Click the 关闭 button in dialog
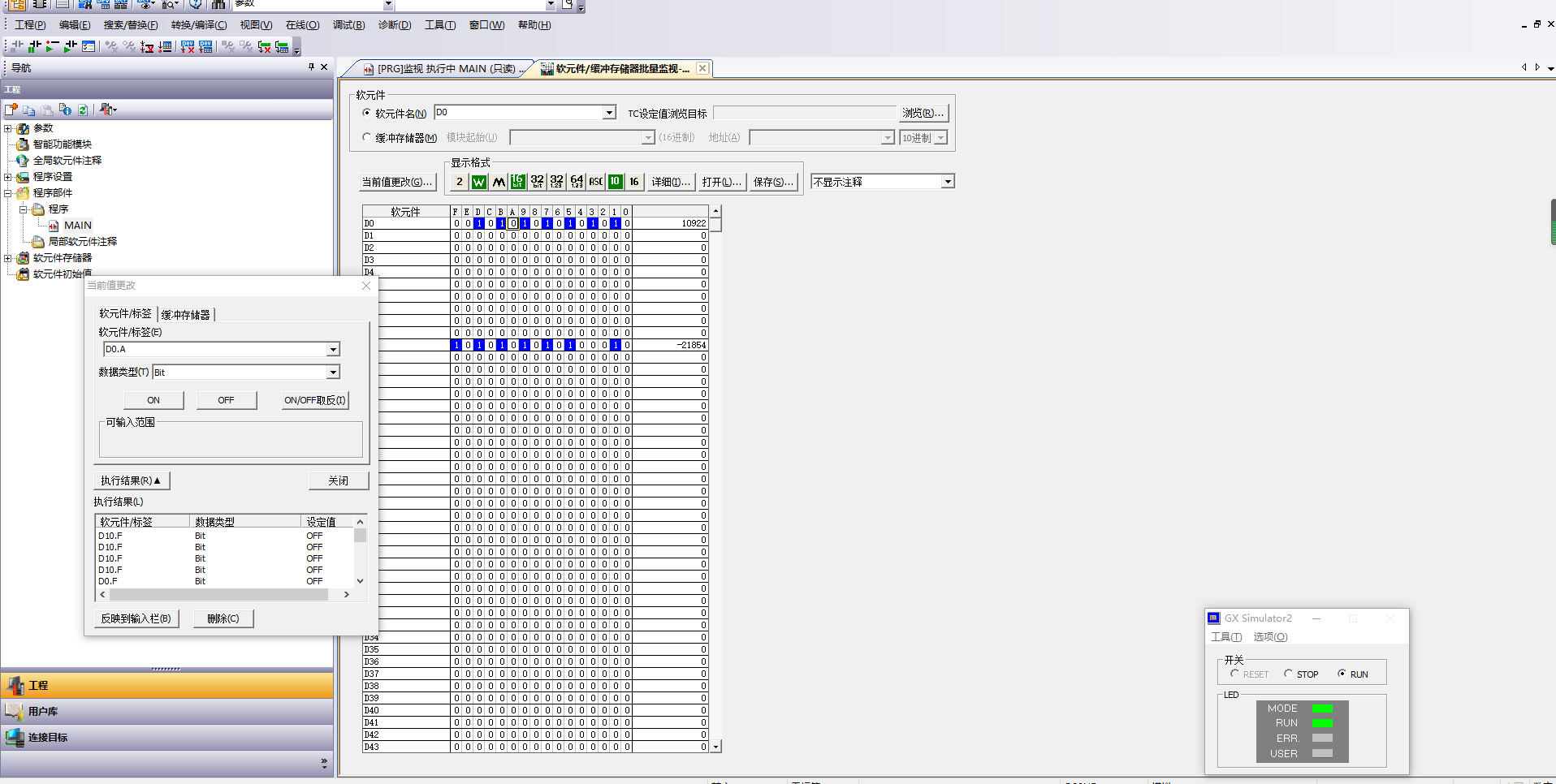This screenshot has height=784, width=1556. (x=338, y=480)
